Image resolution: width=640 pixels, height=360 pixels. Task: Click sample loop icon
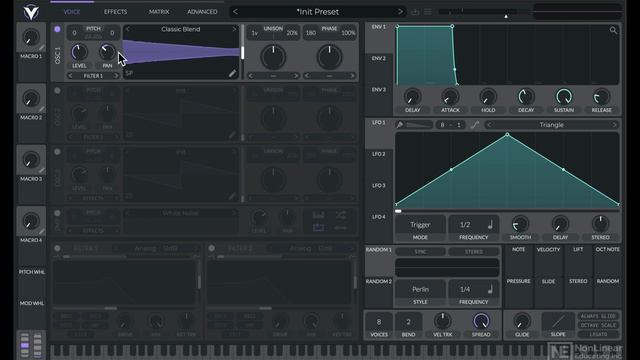coord(318,227)
